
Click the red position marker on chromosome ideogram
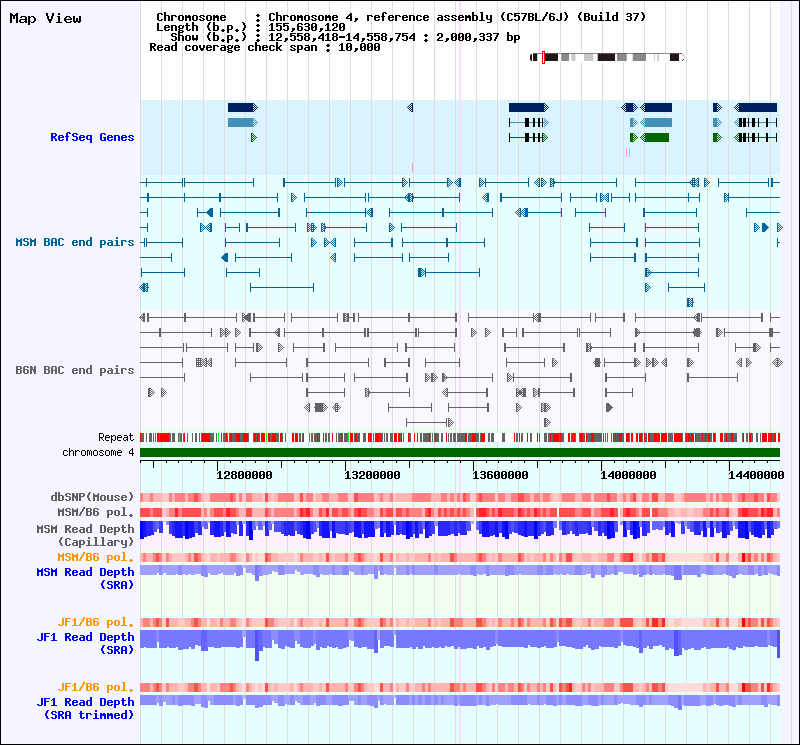(x=542, y=58)
